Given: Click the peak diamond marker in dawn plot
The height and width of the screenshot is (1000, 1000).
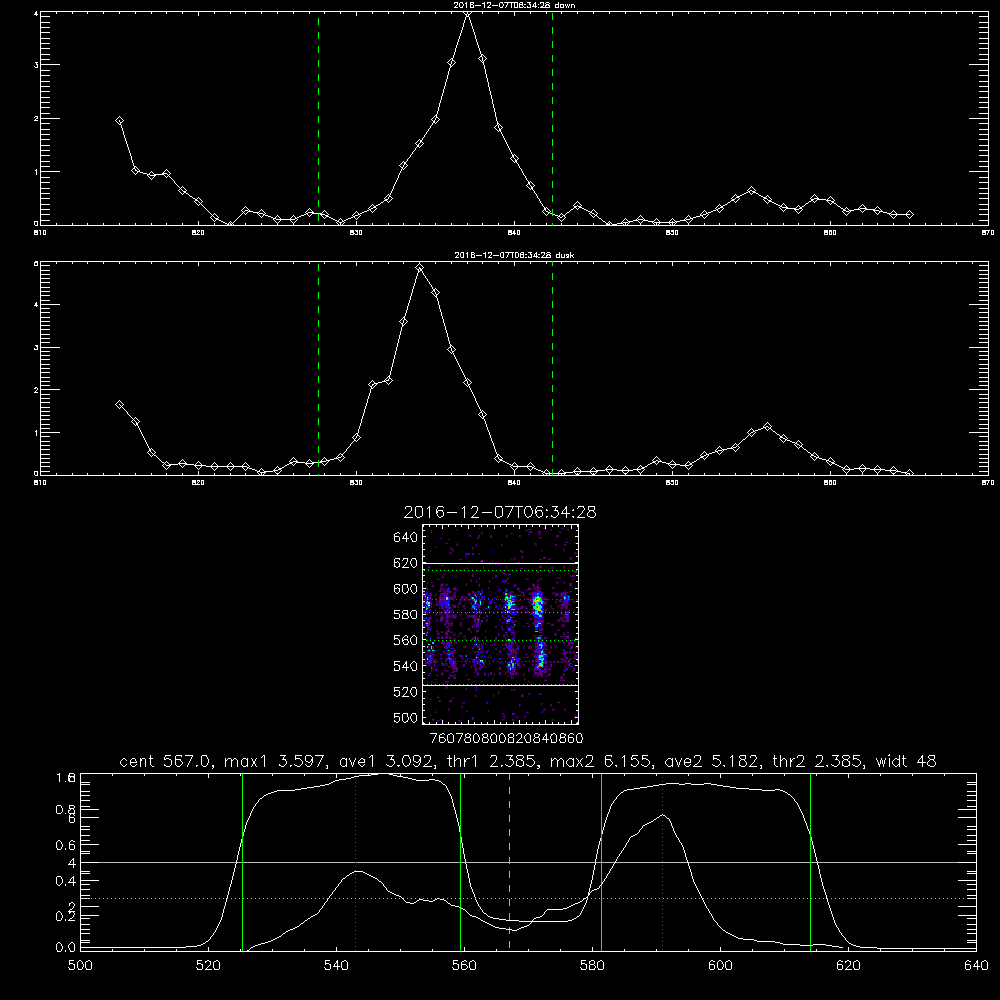Looking at the screenshot, I should (467, 13).
